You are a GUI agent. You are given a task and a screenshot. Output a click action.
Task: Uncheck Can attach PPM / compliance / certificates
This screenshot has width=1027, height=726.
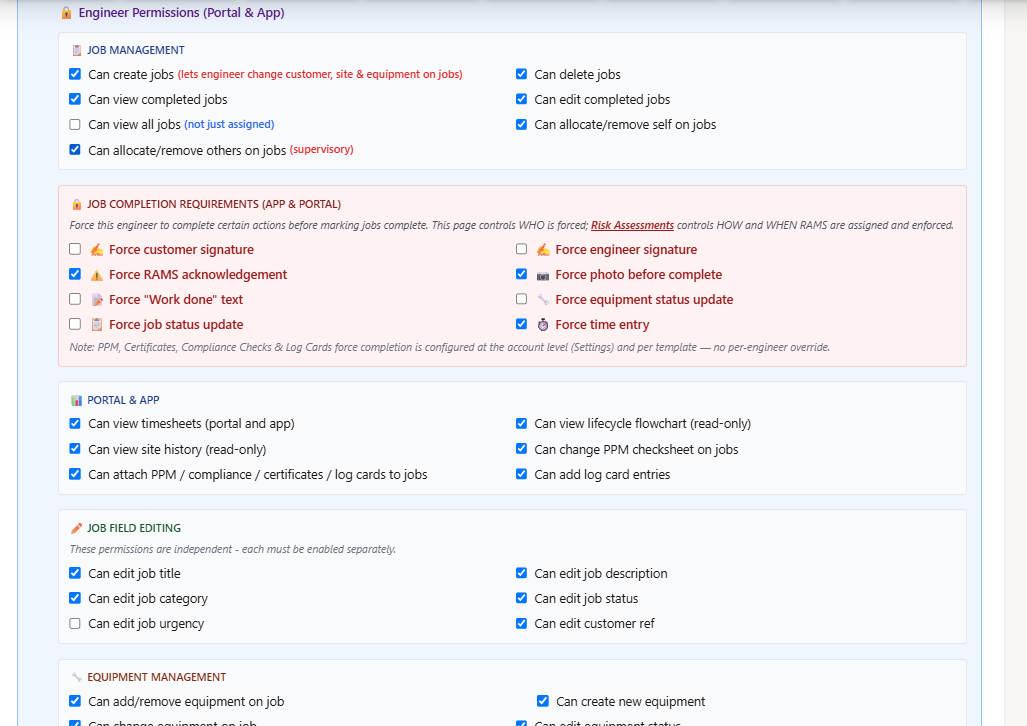(75, 474)
